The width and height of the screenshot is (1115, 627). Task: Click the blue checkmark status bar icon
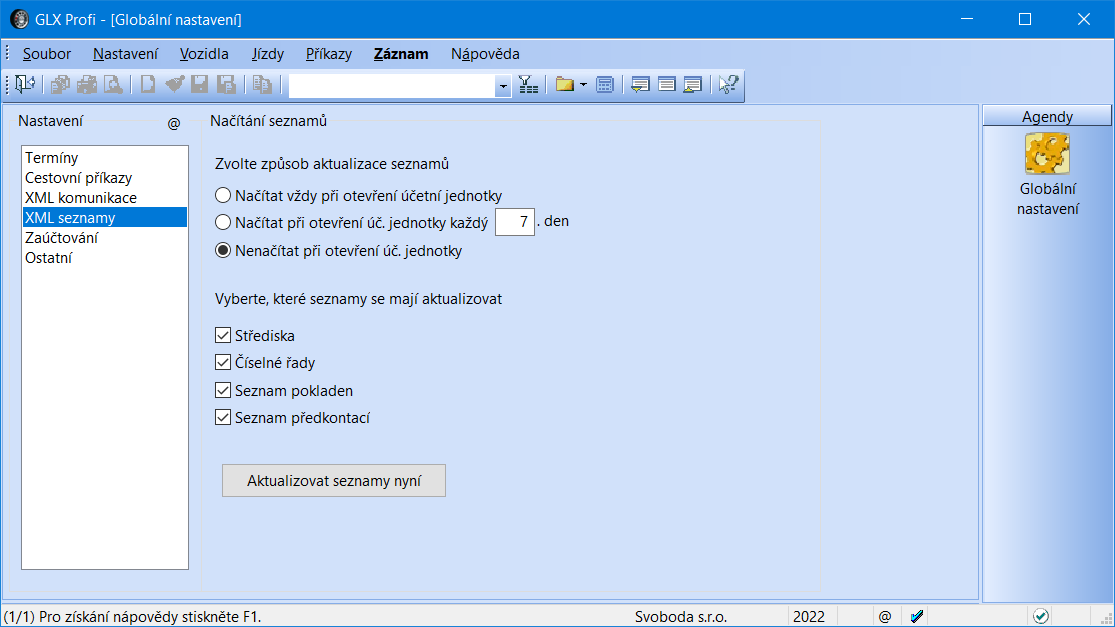[917, 616]
